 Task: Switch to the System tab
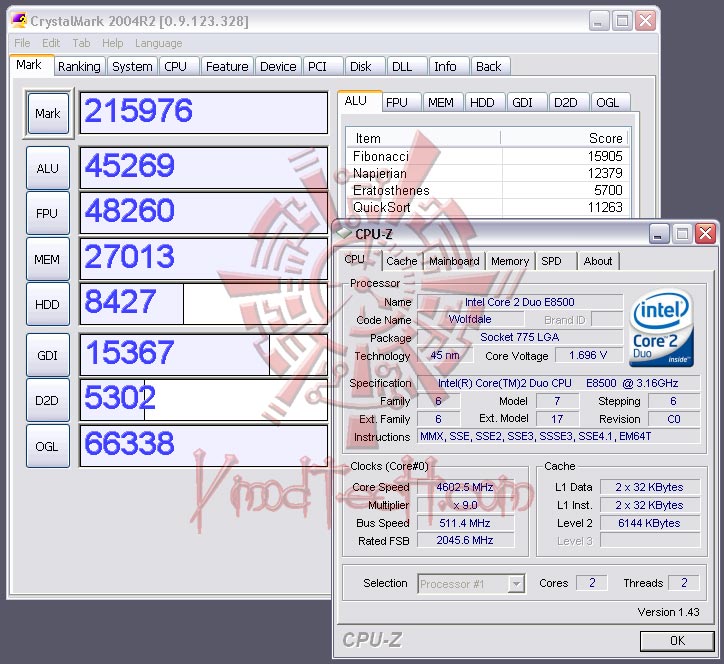(x=132, y=66)
